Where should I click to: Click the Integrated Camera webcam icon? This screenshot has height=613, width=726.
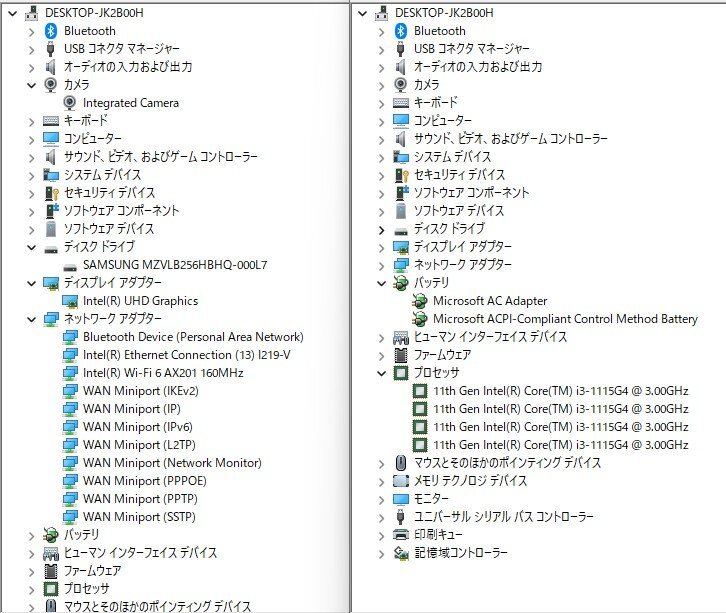click(x=69, y=103)
